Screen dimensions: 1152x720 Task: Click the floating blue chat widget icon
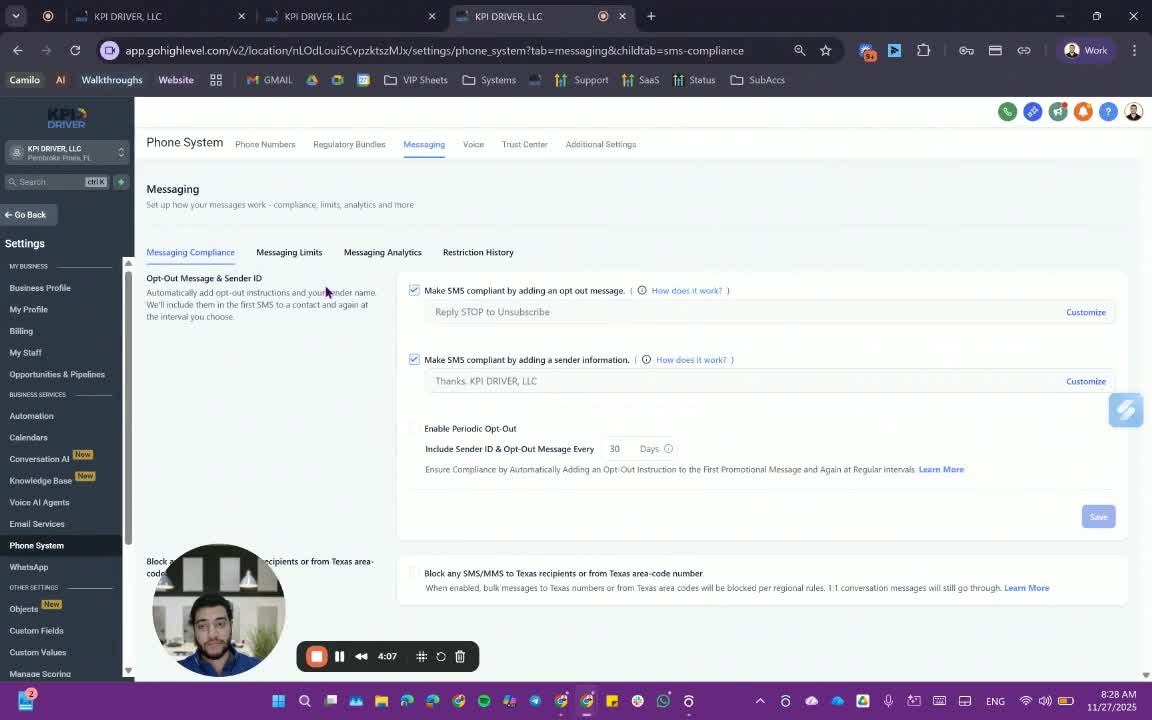tap(1126, 410)
